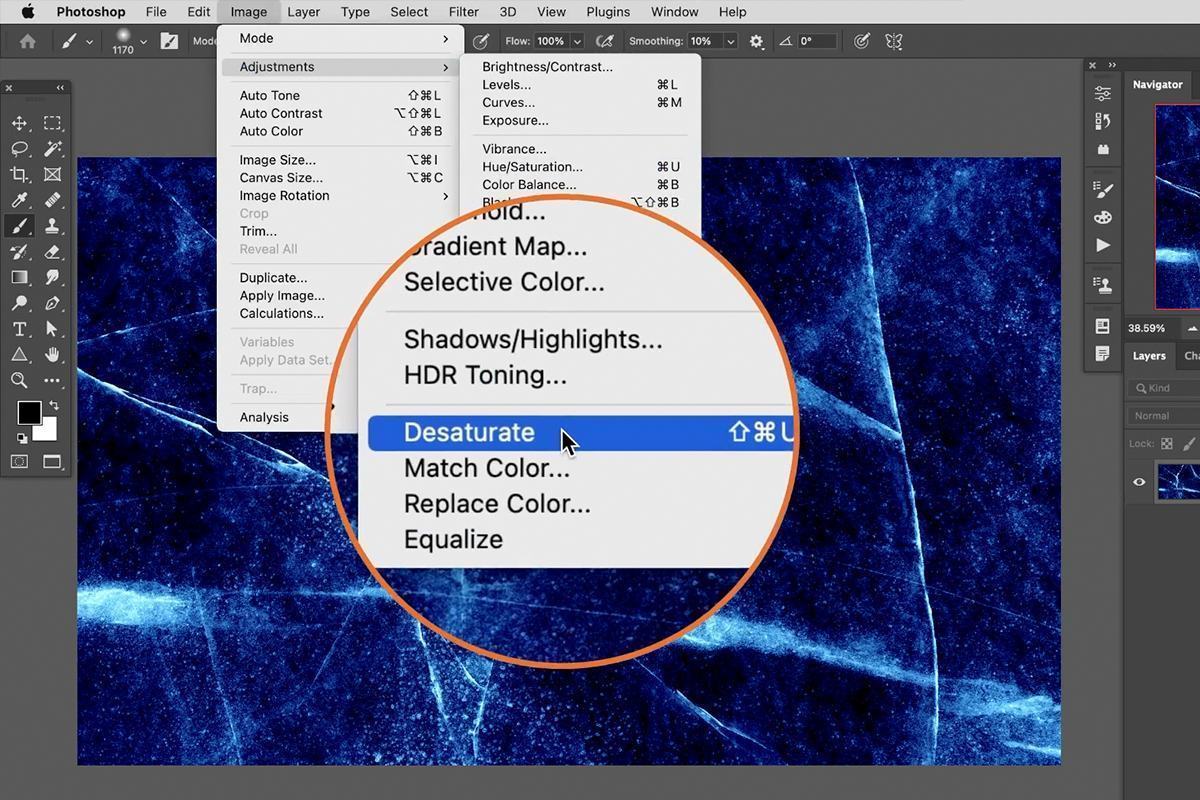This screenshot has height=800, width=1200.
Task: Reset default foreground and background colors
Action: (x=22, y=437)
